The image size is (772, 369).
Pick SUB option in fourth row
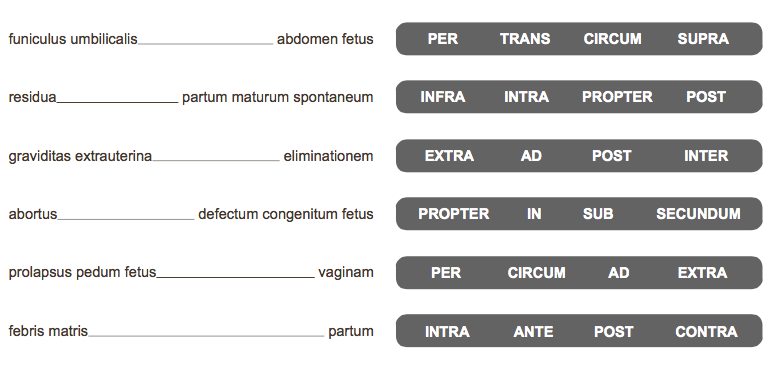[598, 214]
